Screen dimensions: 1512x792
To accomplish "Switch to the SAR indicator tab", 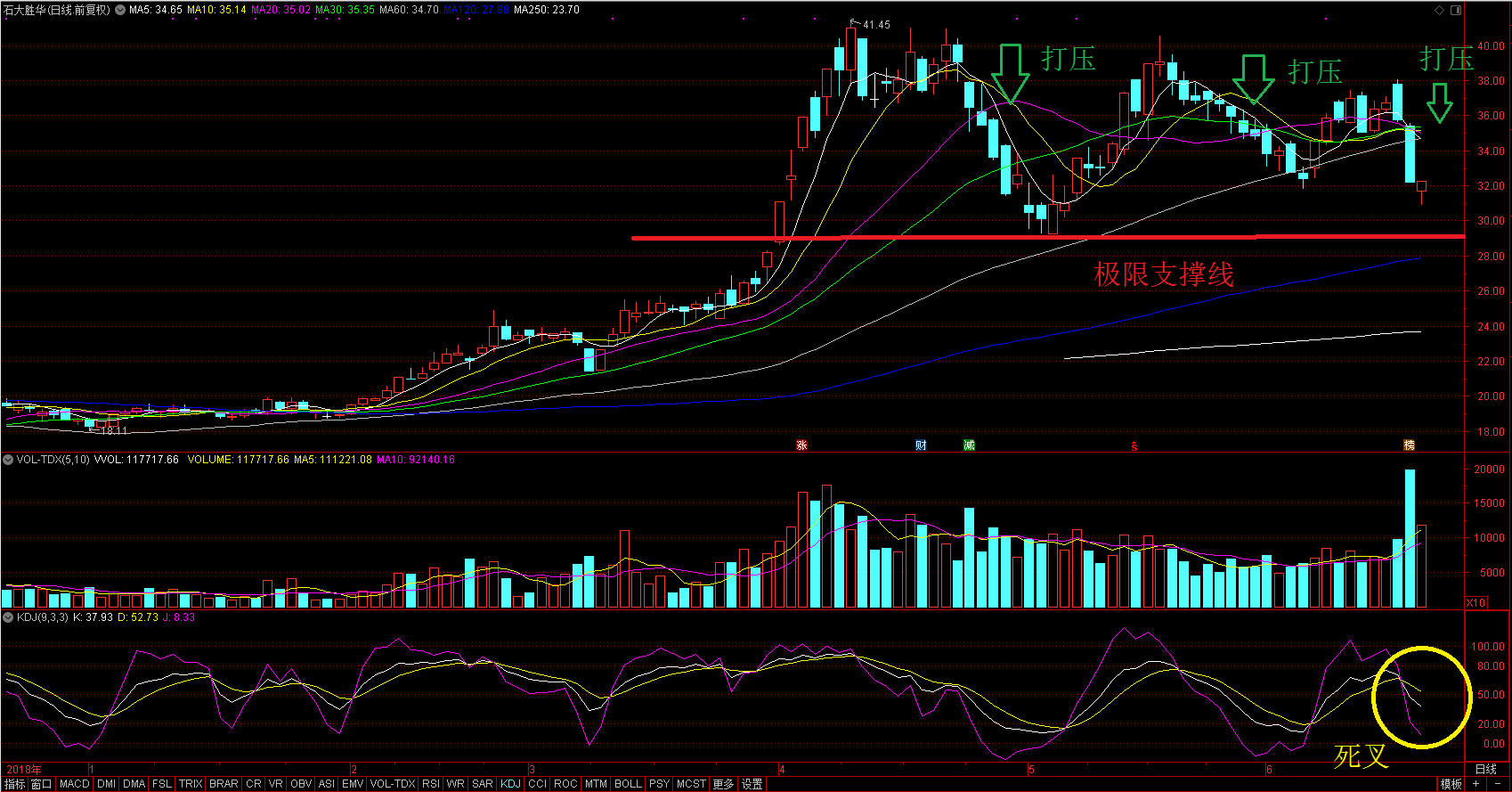I will pos(483,784).
